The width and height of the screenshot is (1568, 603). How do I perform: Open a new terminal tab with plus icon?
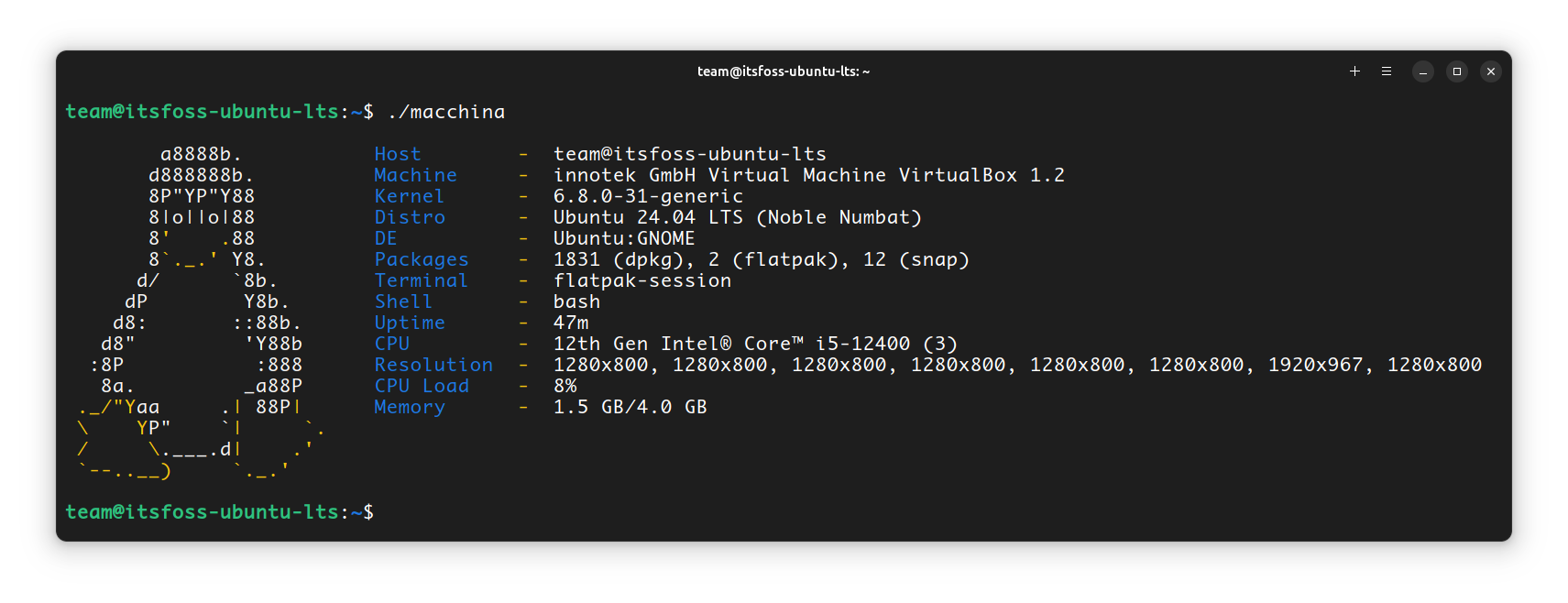[1354, 71]
